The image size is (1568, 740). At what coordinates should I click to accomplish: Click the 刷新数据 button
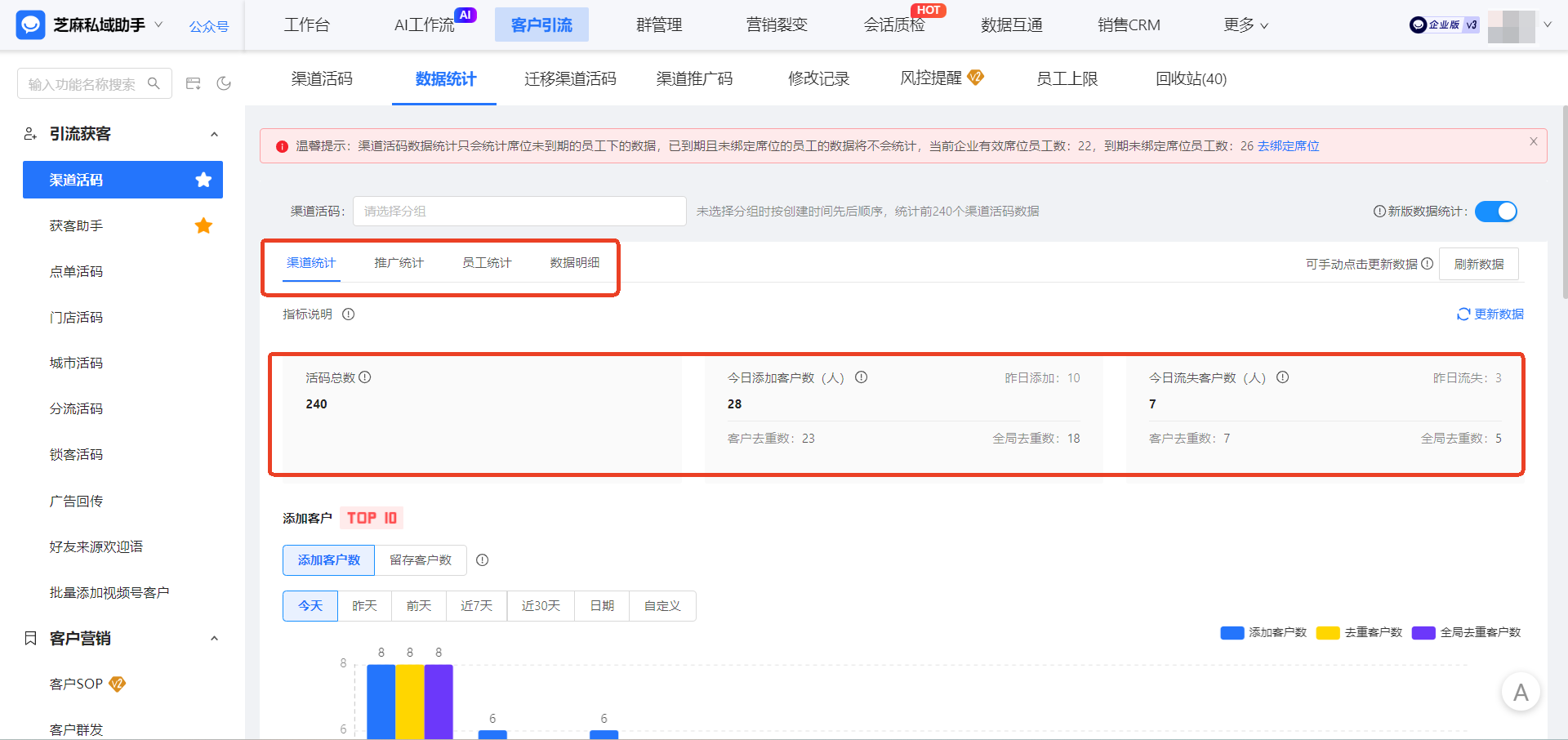(x=1479, y=264)
